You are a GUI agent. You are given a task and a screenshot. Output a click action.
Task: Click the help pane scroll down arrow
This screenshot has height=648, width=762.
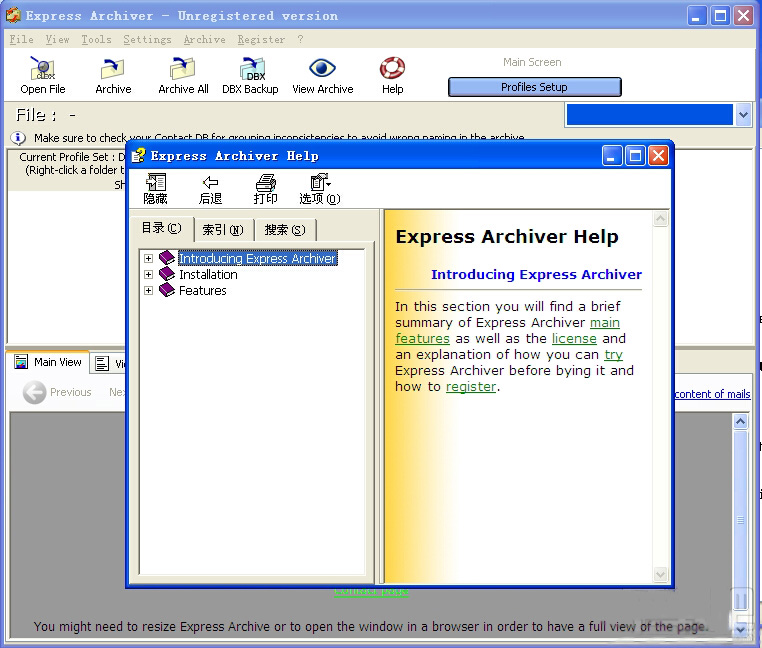click(660, 574)
